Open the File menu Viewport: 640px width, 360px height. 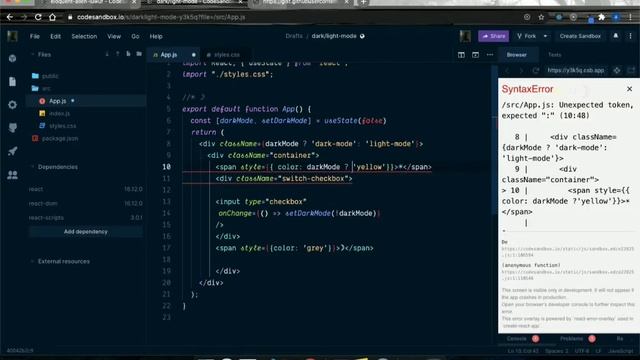tap(35, 36)
